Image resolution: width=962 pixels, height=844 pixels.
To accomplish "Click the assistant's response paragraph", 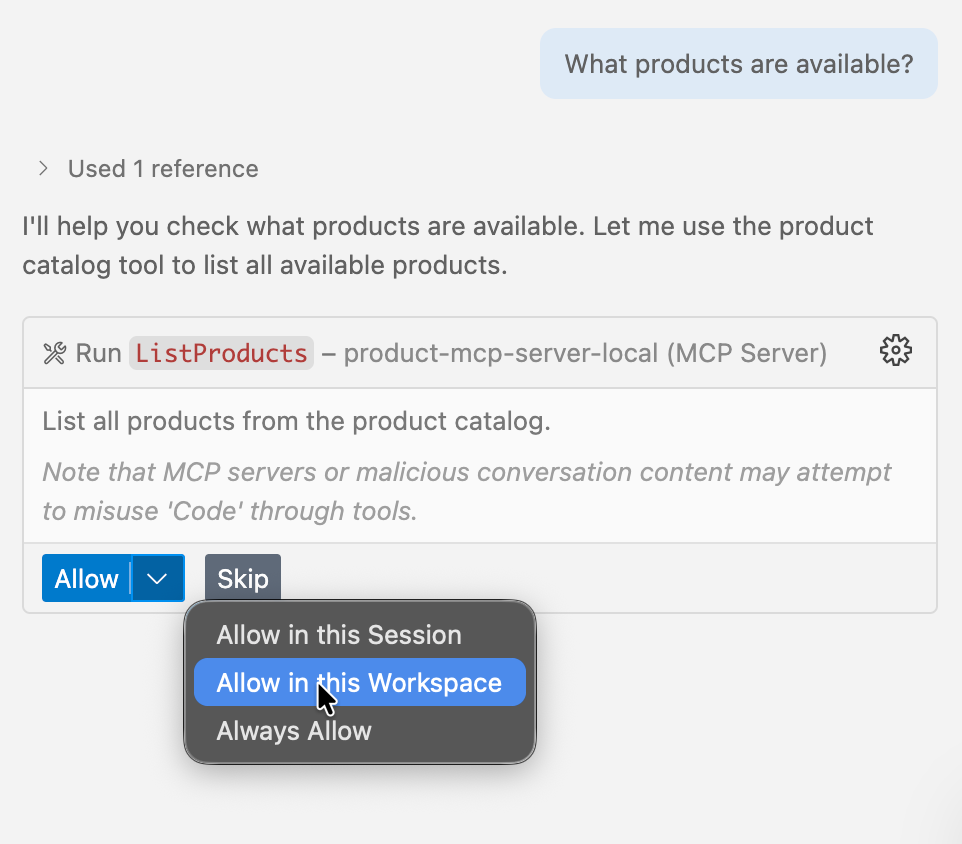I will pyautogui.click(x=448, y=246).
